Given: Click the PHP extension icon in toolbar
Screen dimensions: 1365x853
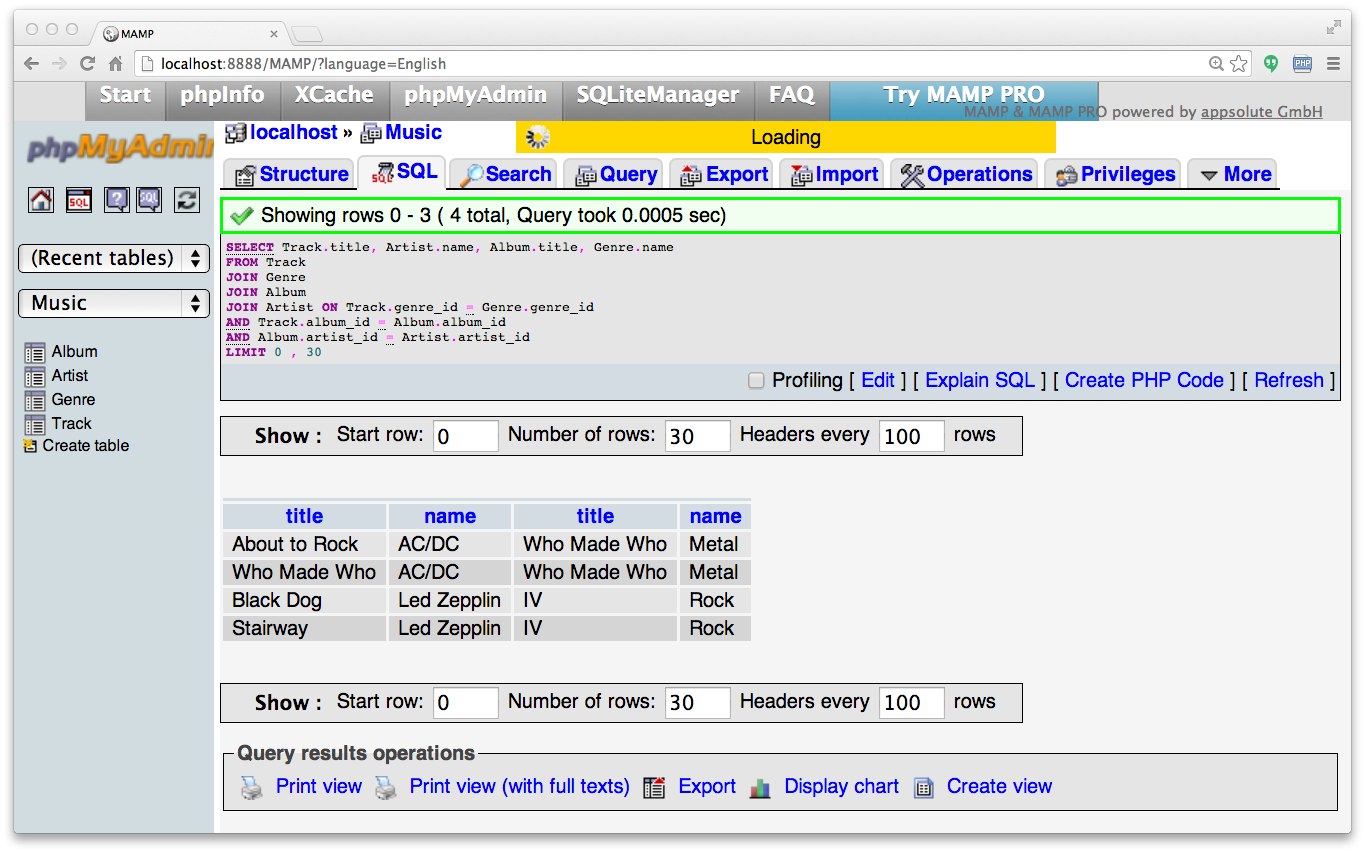Looking at the screenshot, I should tap(1302, 63).
